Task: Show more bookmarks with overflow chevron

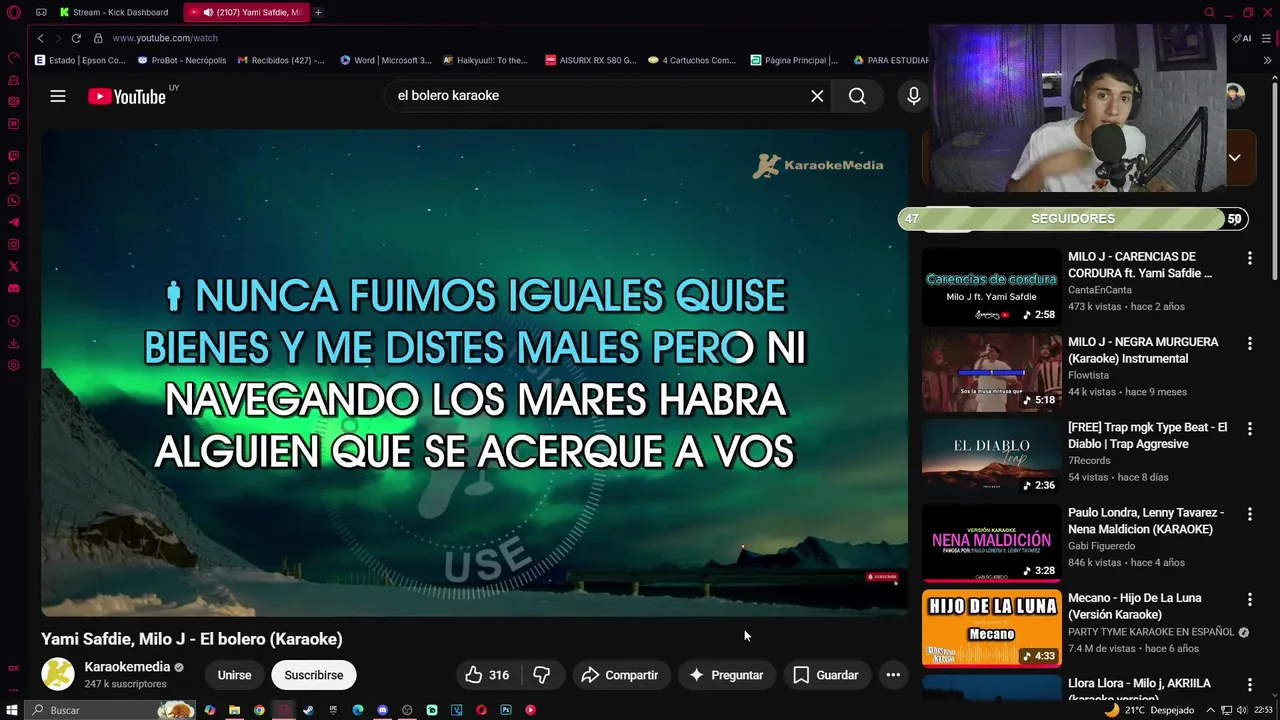Action: pos(1268,60)
